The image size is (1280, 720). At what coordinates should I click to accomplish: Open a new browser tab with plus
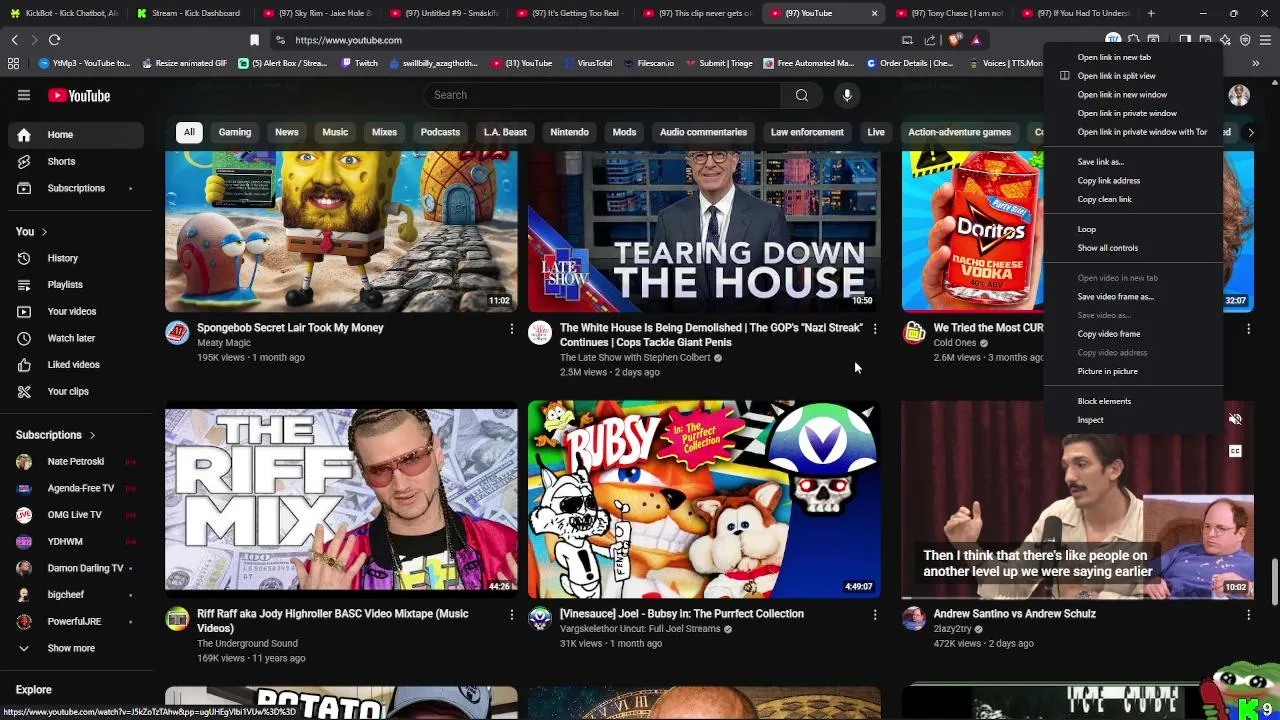click(1151, 13)
